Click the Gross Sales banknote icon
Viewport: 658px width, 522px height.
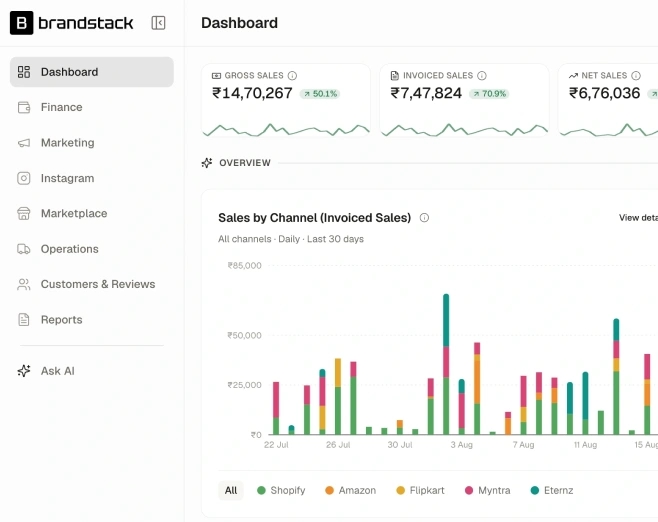tap(216, 76)
